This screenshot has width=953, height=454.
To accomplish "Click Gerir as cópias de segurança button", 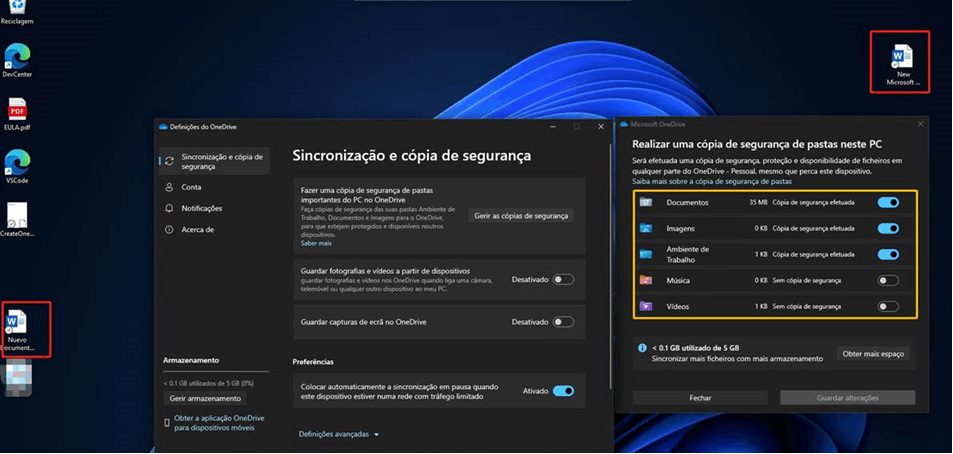I will click(521, 216).
